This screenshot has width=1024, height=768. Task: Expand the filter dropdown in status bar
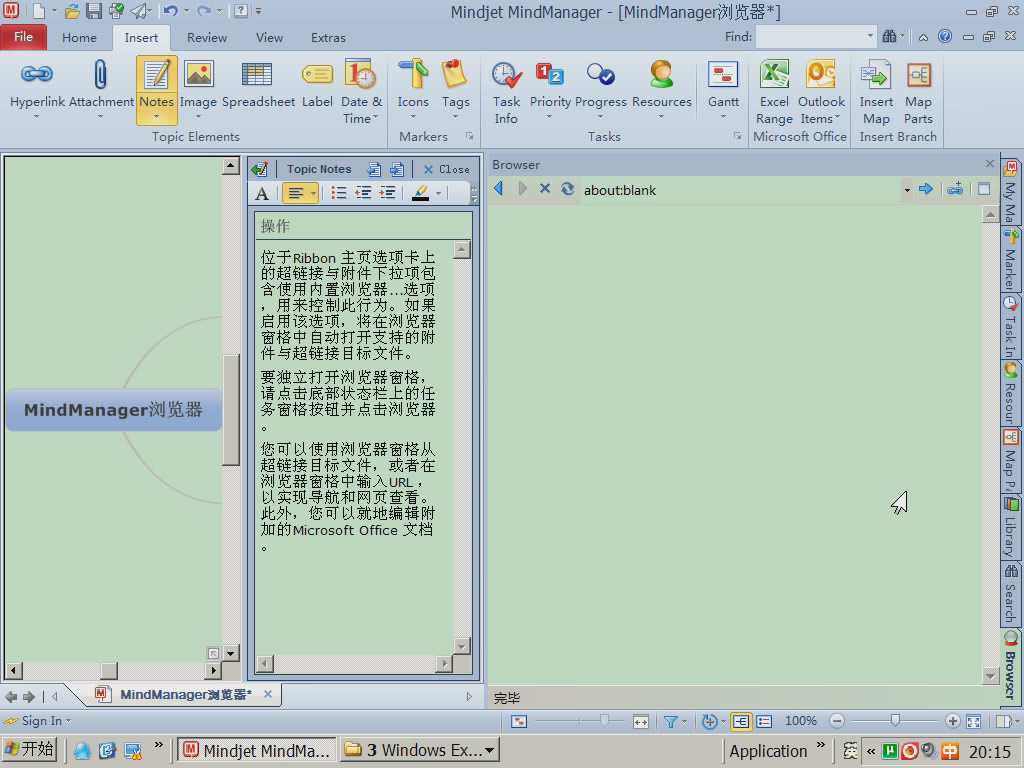(684, 722)
